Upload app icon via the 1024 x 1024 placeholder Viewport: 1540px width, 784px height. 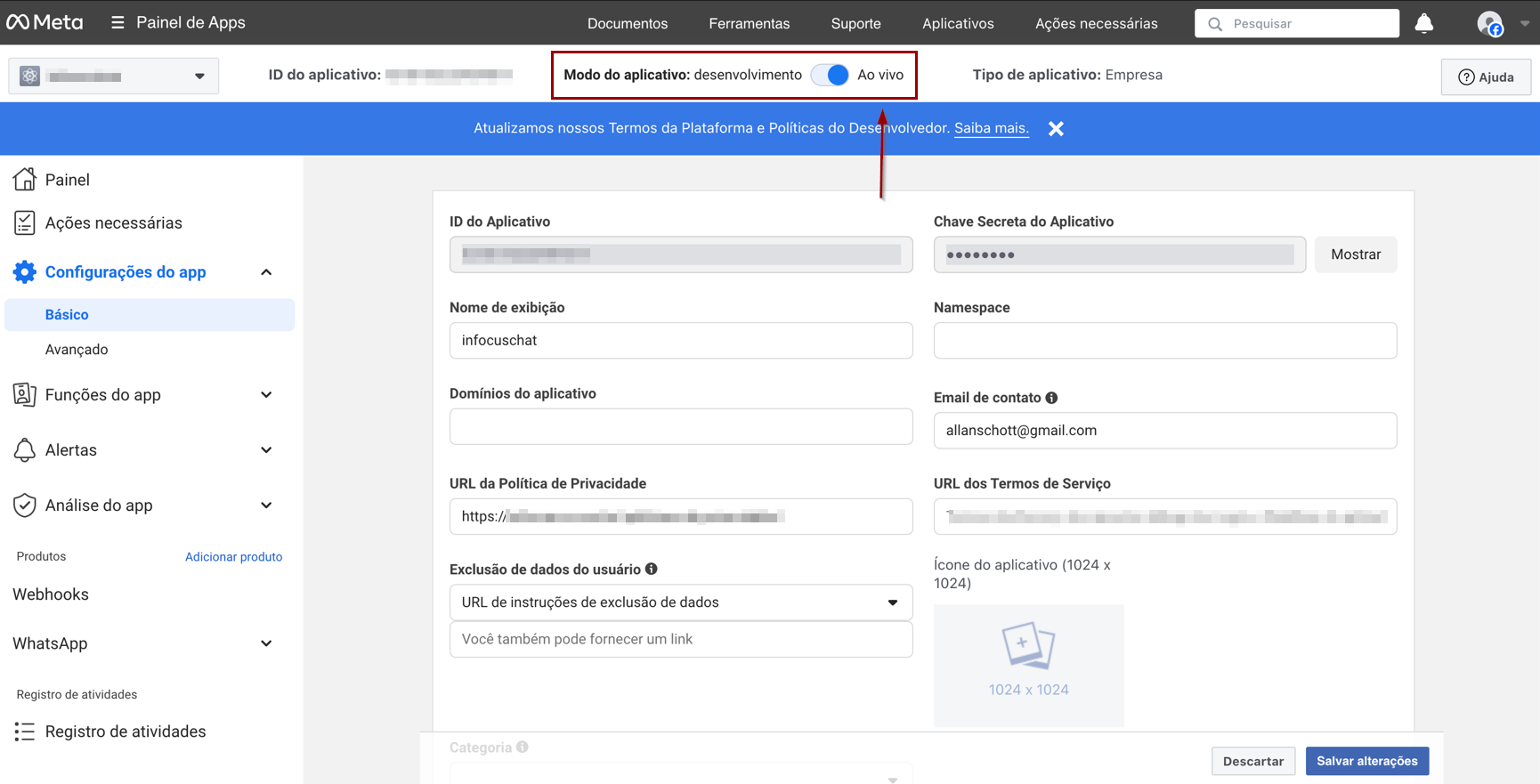pos(1028,665)
